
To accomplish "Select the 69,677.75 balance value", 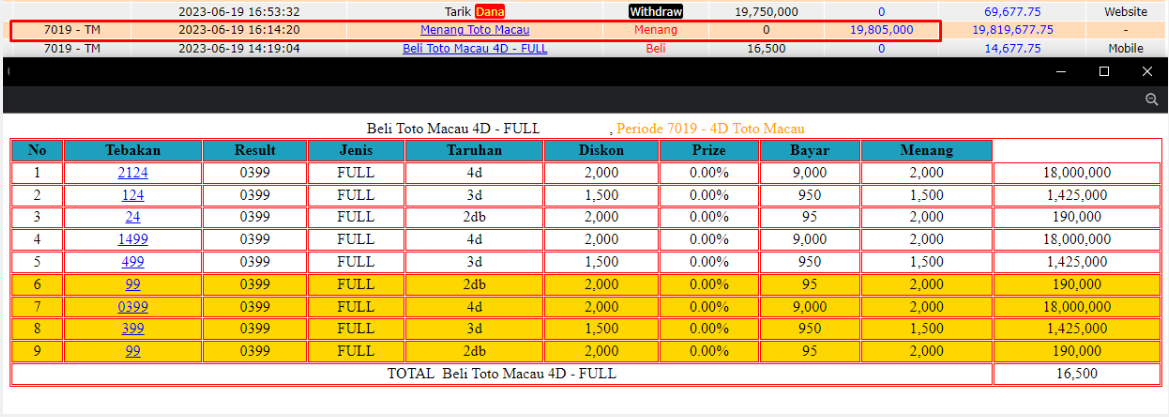I will (1013, 12).
